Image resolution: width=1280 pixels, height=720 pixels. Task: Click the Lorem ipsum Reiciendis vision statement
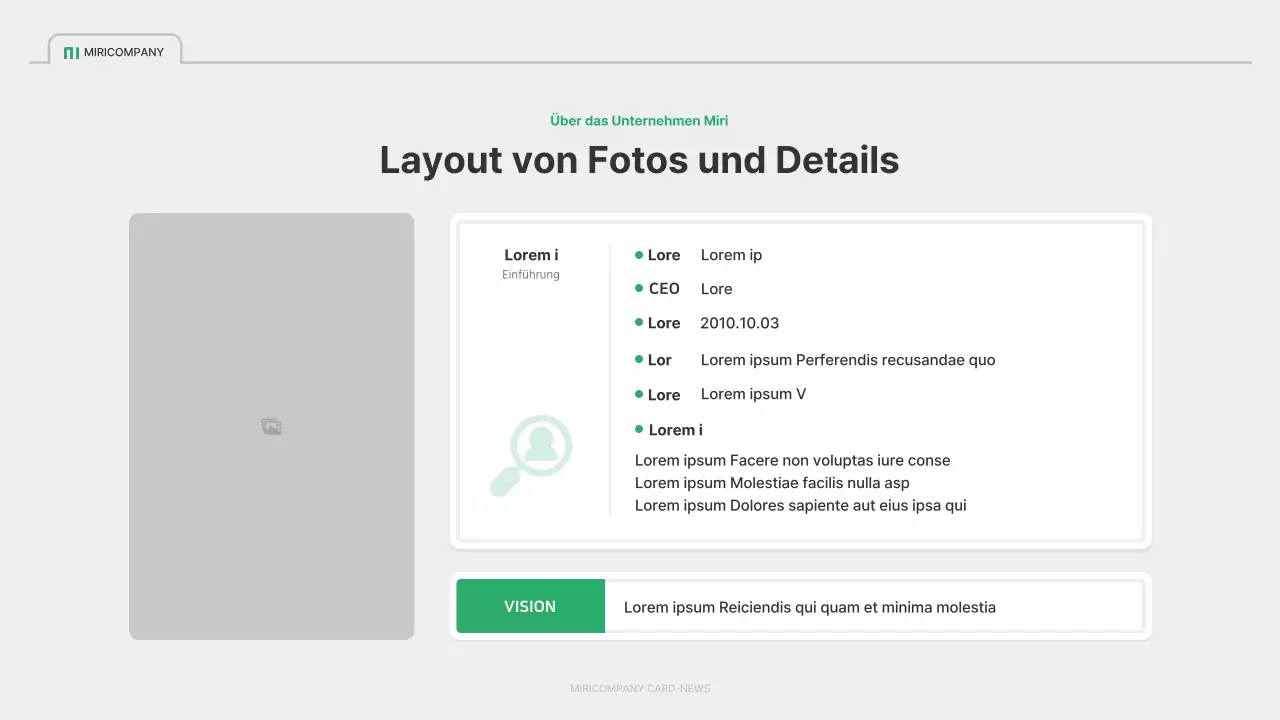(x=808, y=607)
